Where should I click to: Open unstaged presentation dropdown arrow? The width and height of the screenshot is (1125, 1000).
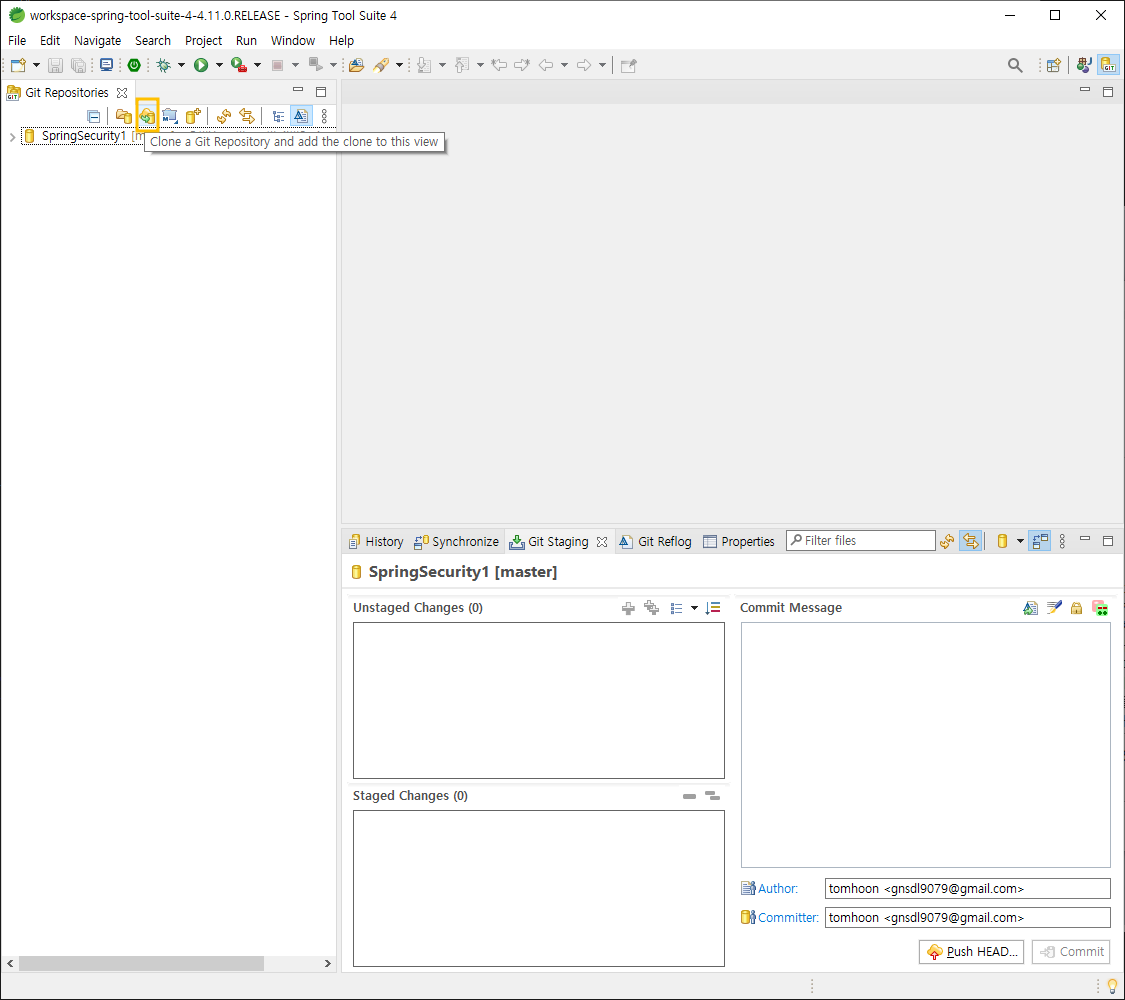pyautogui.click(x=694, y=608)
